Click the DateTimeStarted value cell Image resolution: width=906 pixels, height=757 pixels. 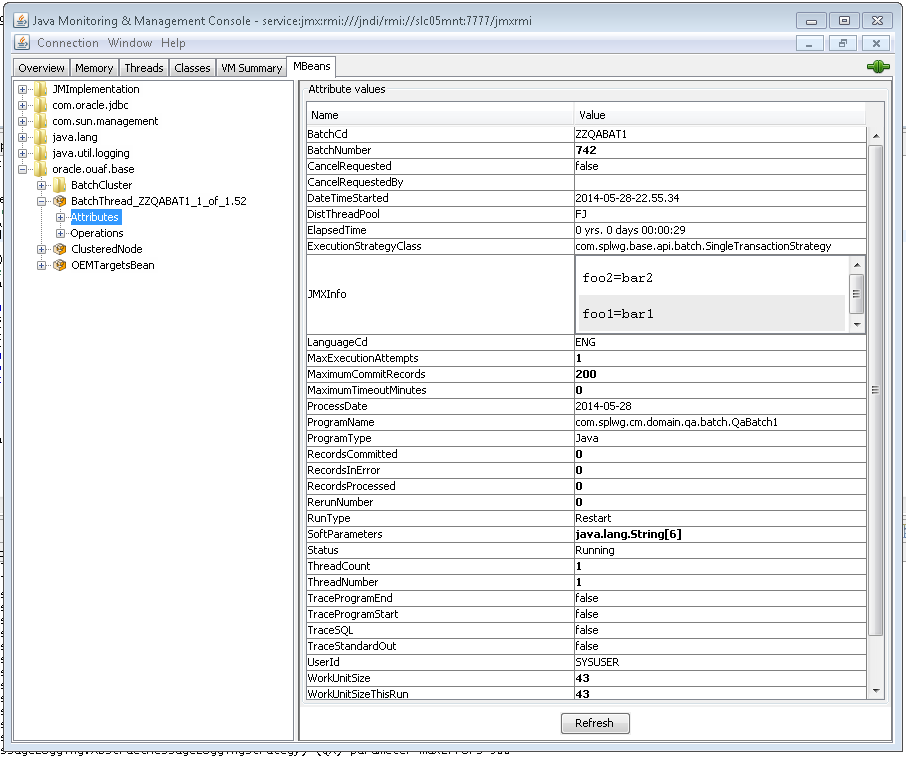point(720,198)
